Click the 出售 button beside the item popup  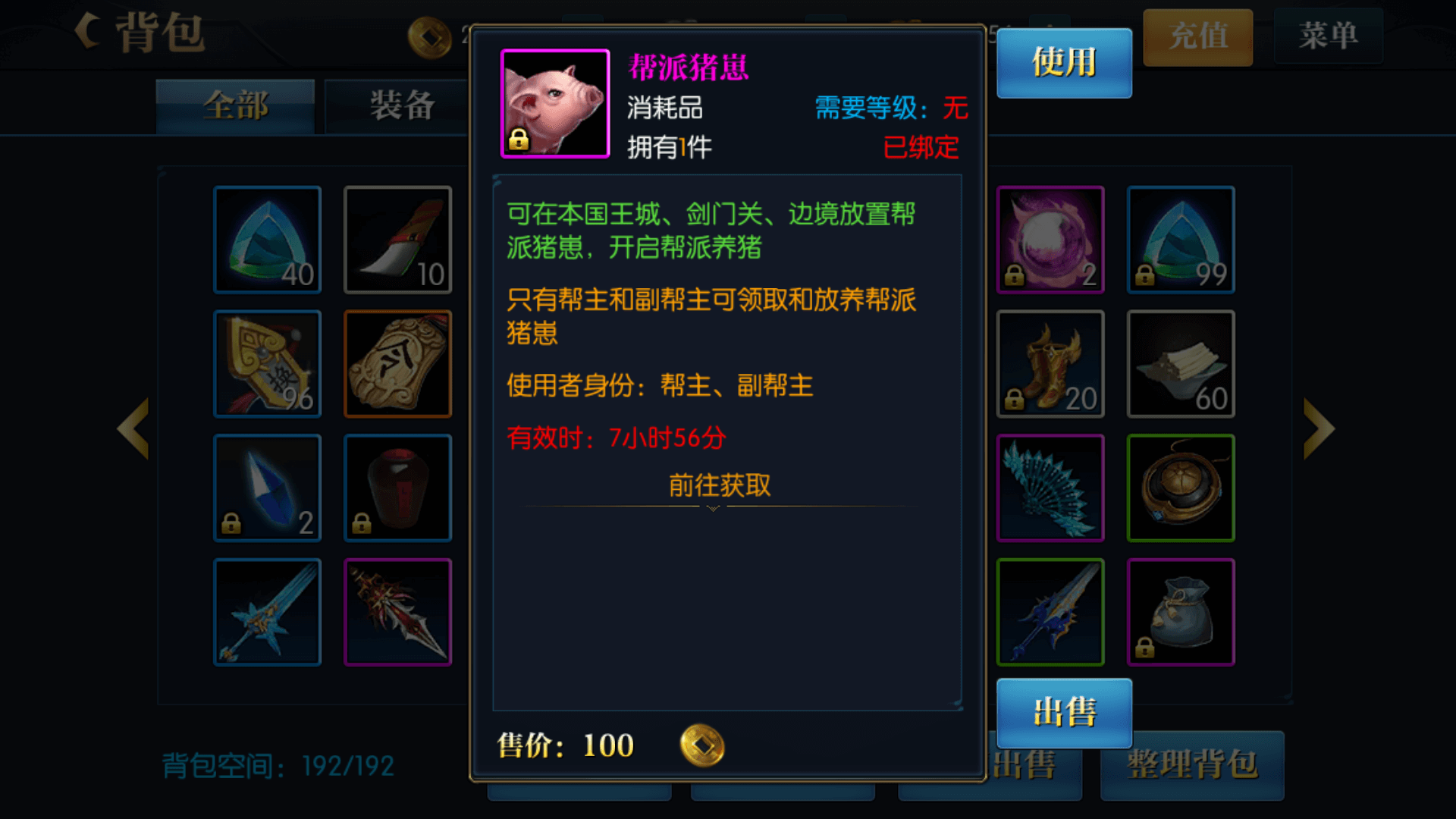pyautogui.click(x=1064, y=713)
